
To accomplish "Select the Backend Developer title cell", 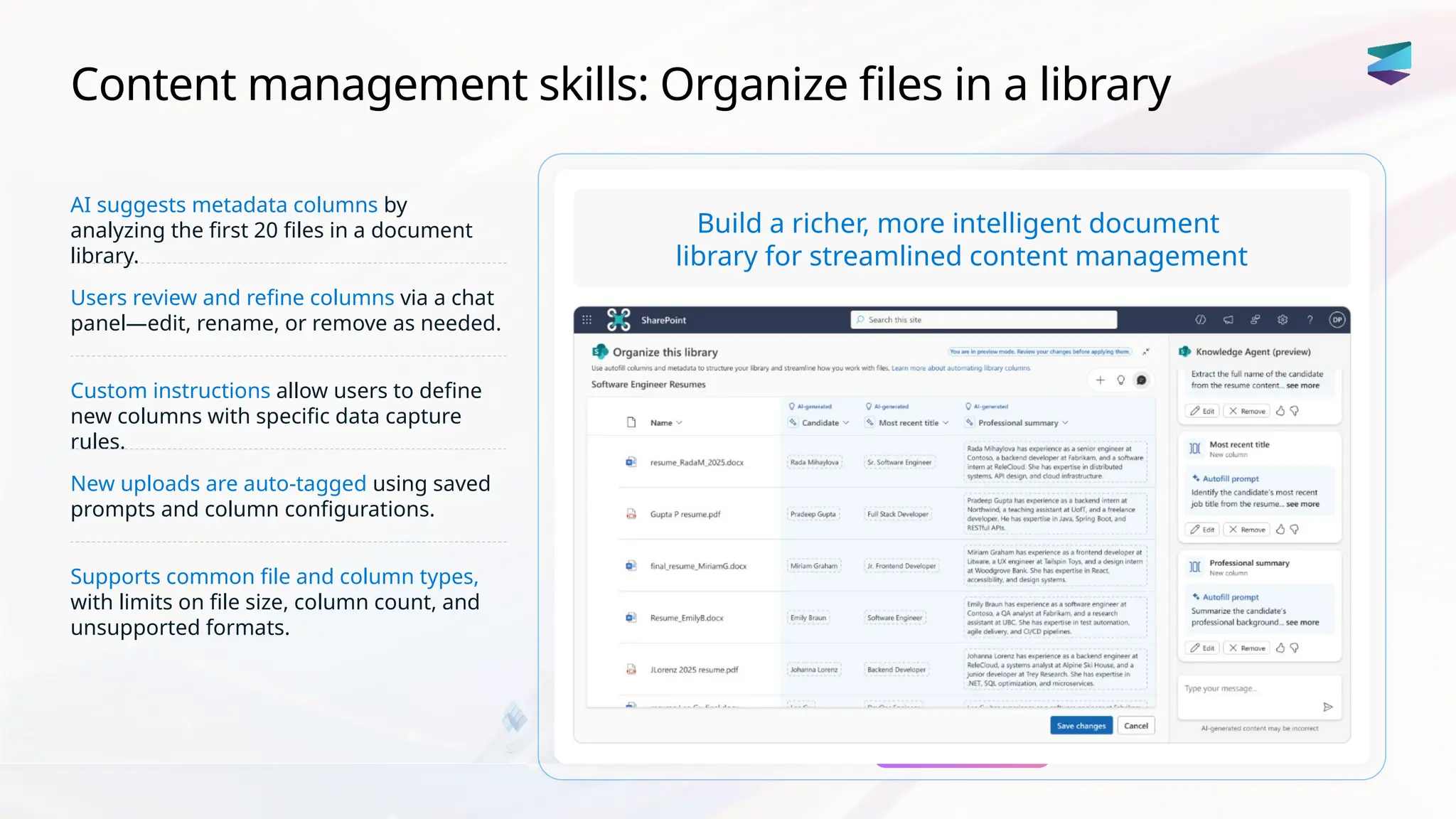I will coord(896,670).
